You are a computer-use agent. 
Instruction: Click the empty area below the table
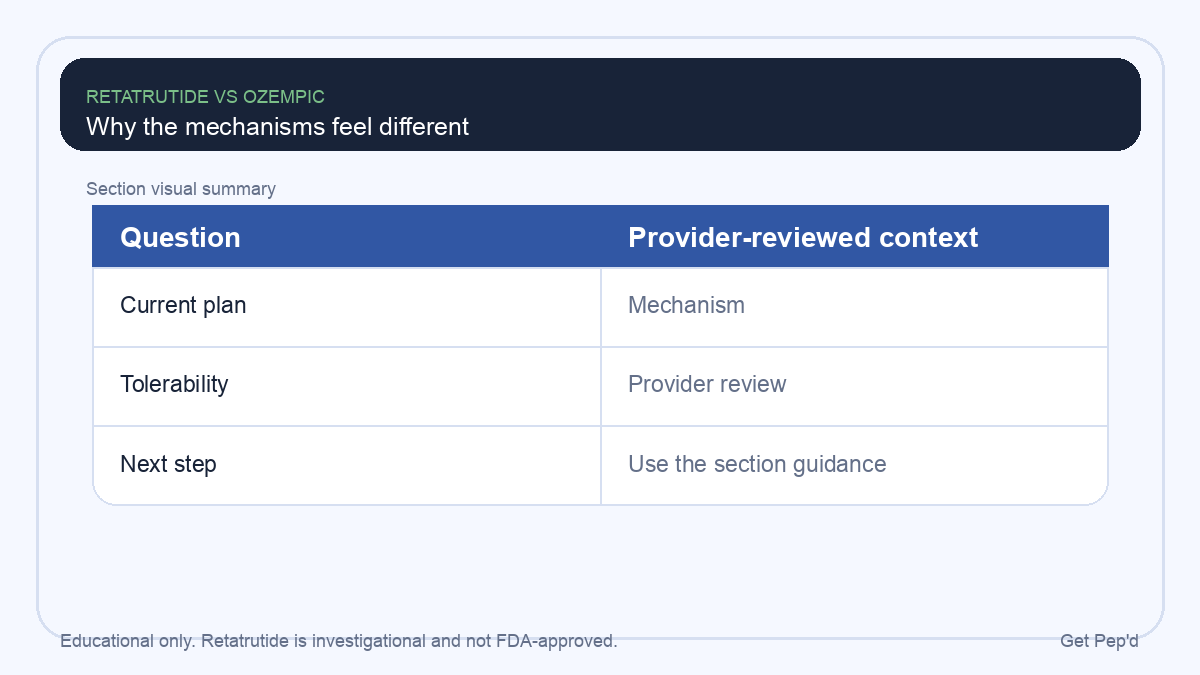coord(600,565)
